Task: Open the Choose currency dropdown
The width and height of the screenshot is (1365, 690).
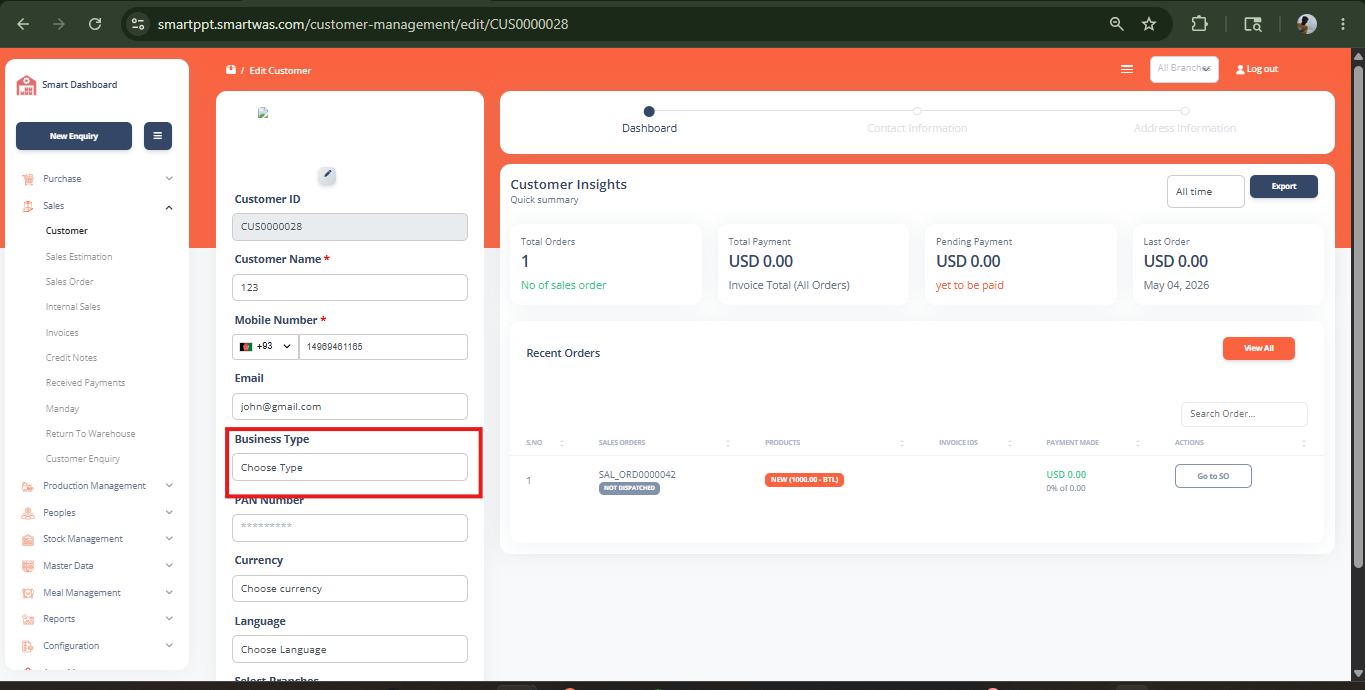Action: coord(350,589)
